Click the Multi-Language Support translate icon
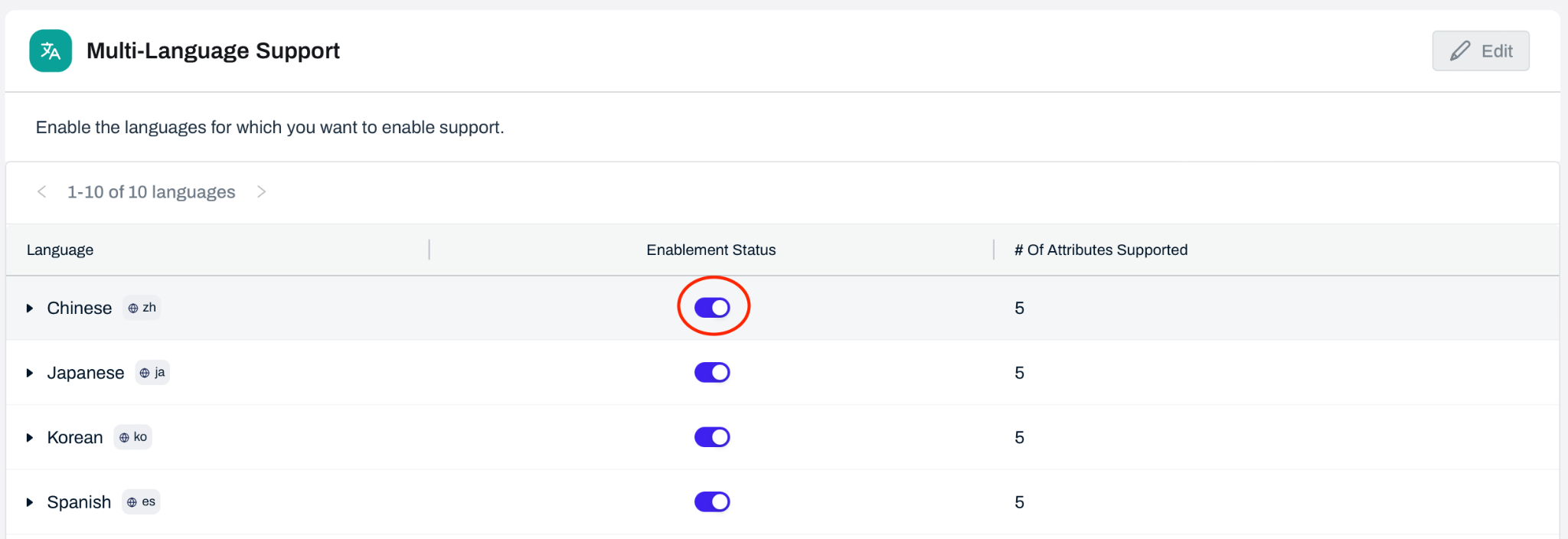The width and height of the screenshot is (1568, 539). (x=51, y=51)
